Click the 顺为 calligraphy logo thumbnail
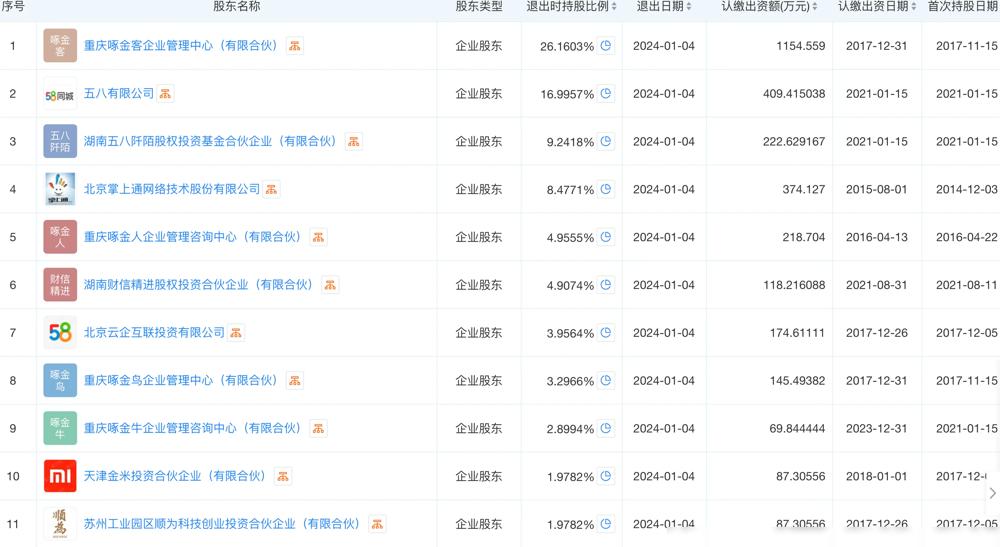The height and width of the screenshot is (547, 1000). (60, 524)
